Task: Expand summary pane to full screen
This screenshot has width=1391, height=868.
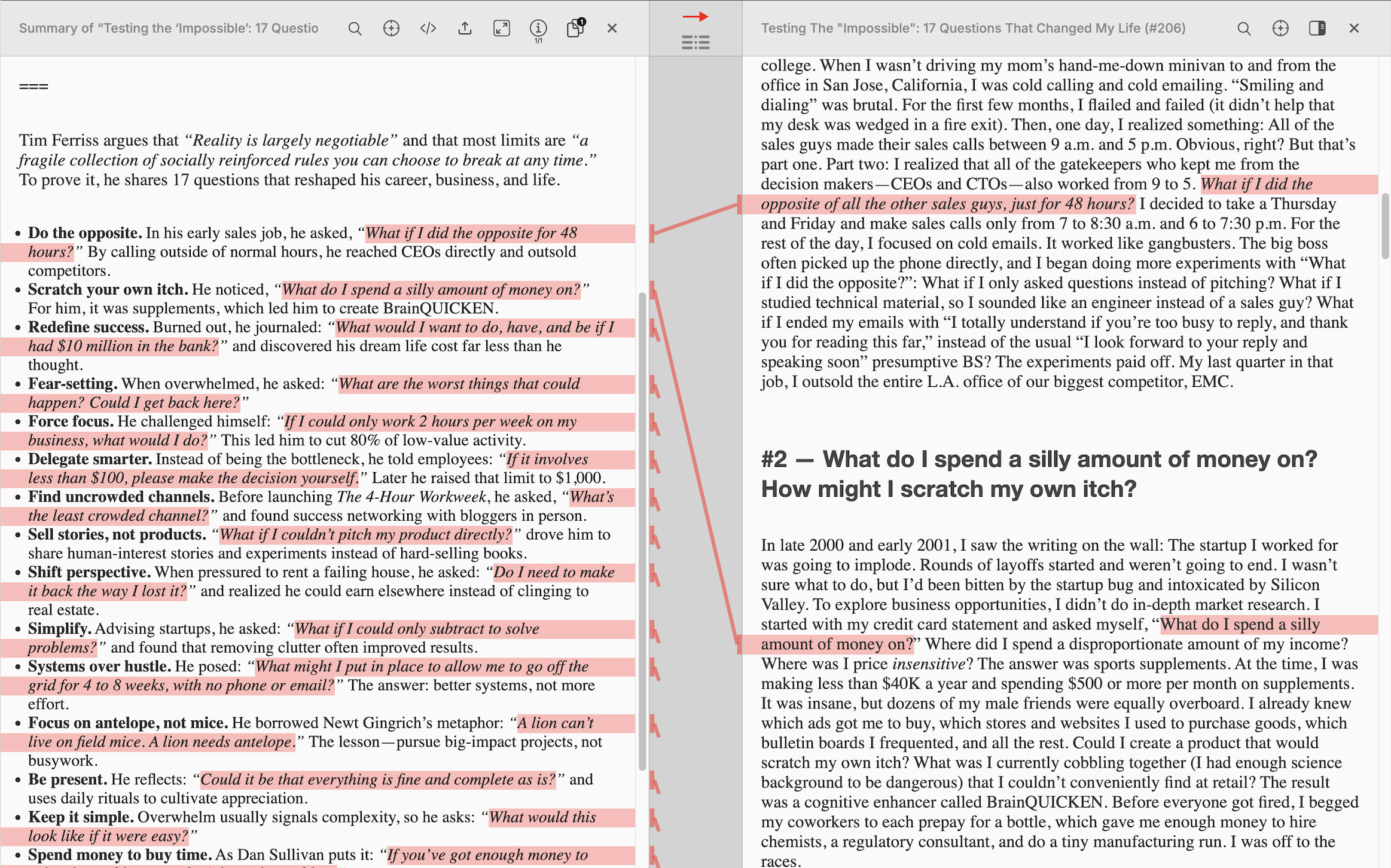Action: click(501, 28)
